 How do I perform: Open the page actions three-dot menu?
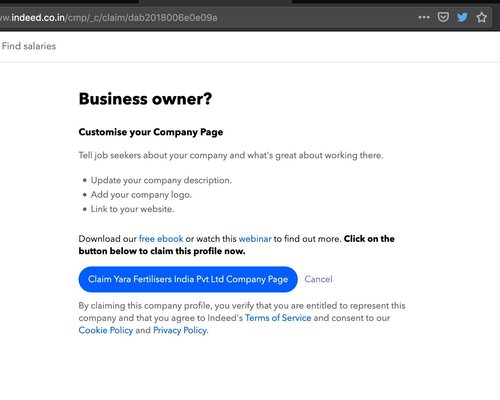[424, 17]
